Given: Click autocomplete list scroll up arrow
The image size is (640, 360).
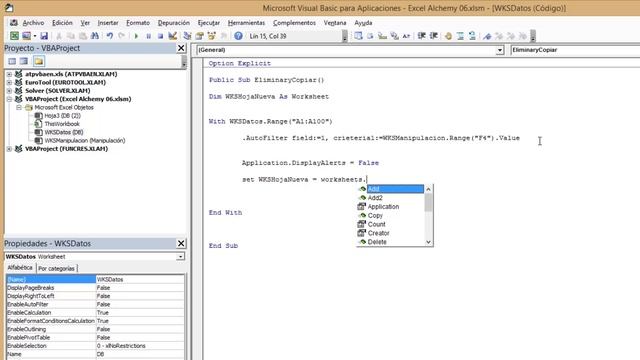Looking at the screenshot, I should tap(428, 189).
